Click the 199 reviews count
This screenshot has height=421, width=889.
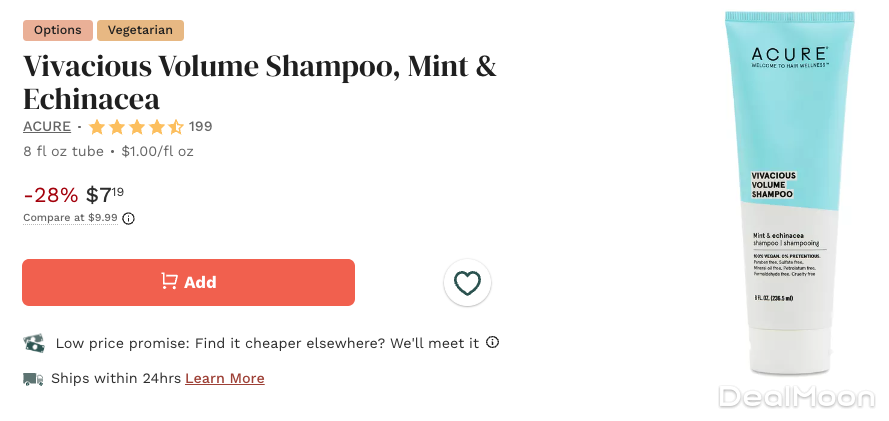click(x=201, y=127)
